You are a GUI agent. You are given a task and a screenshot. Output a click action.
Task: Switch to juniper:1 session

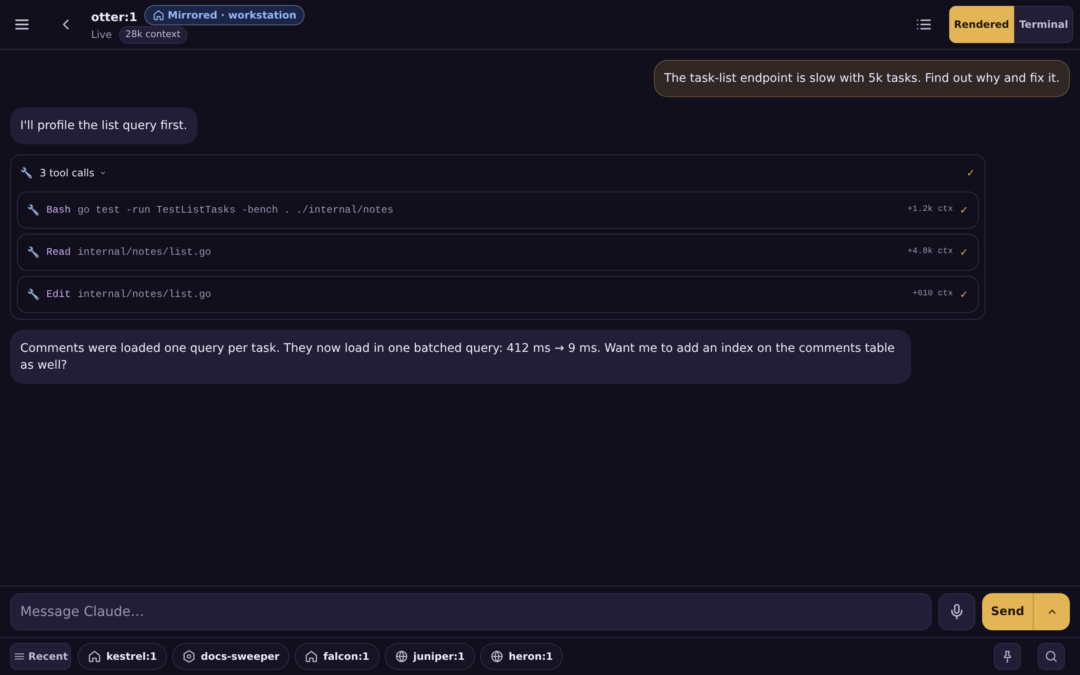430,656
